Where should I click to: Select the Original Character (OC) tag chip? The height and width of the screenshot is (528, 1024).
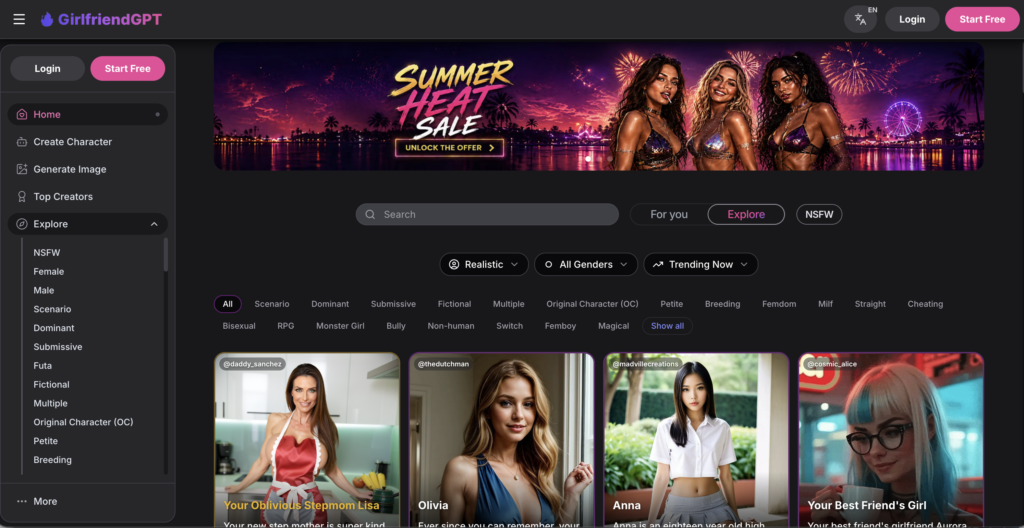[x=592, y=304]
